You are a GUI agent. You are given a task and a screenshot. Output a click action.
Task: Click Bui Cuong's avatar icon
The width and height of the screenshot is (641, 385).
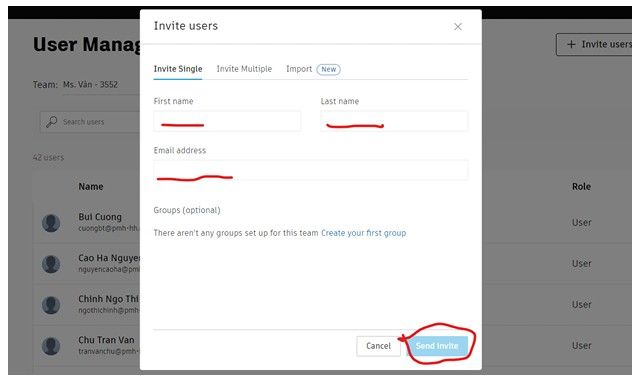pos(51,223)
